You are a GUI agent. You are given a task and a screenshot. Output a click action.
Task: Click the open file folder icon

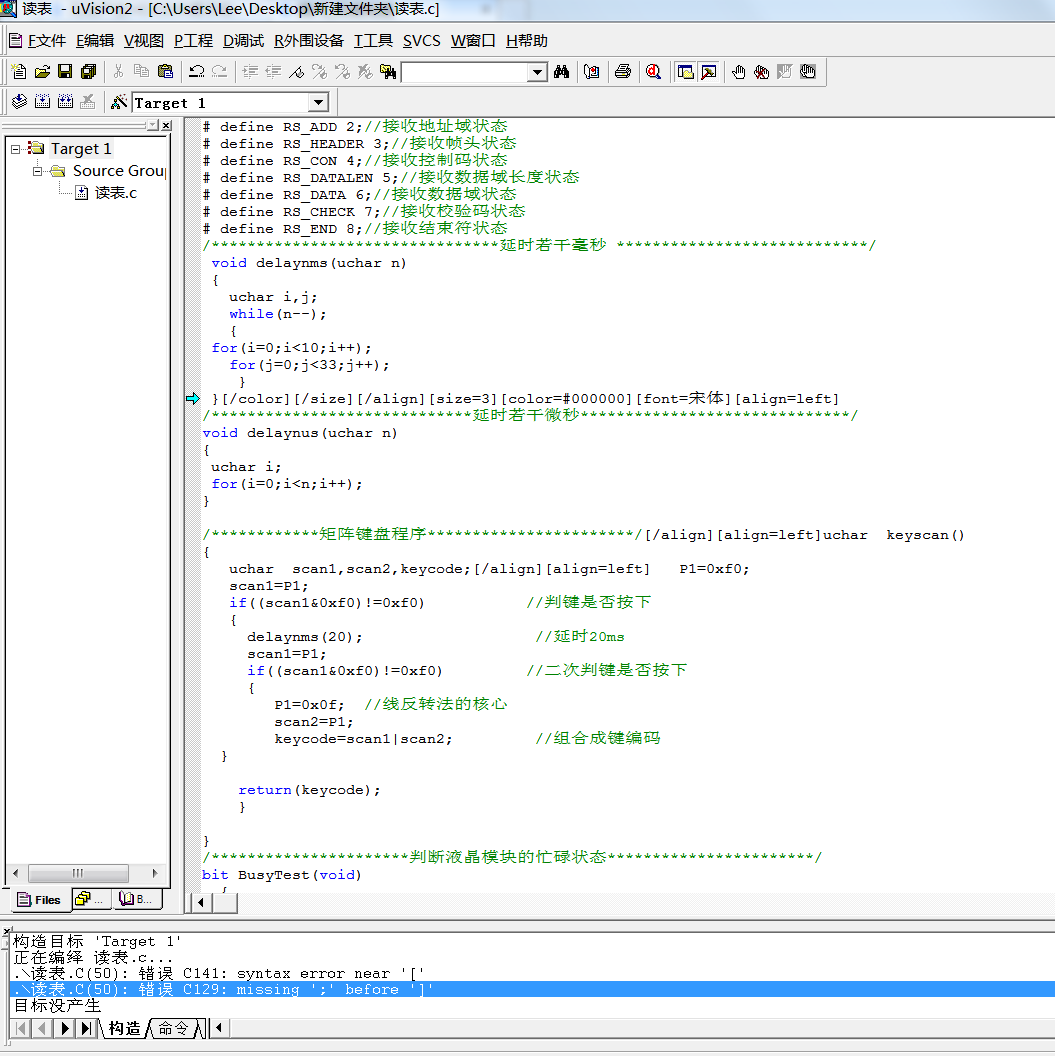click(42, 71)
